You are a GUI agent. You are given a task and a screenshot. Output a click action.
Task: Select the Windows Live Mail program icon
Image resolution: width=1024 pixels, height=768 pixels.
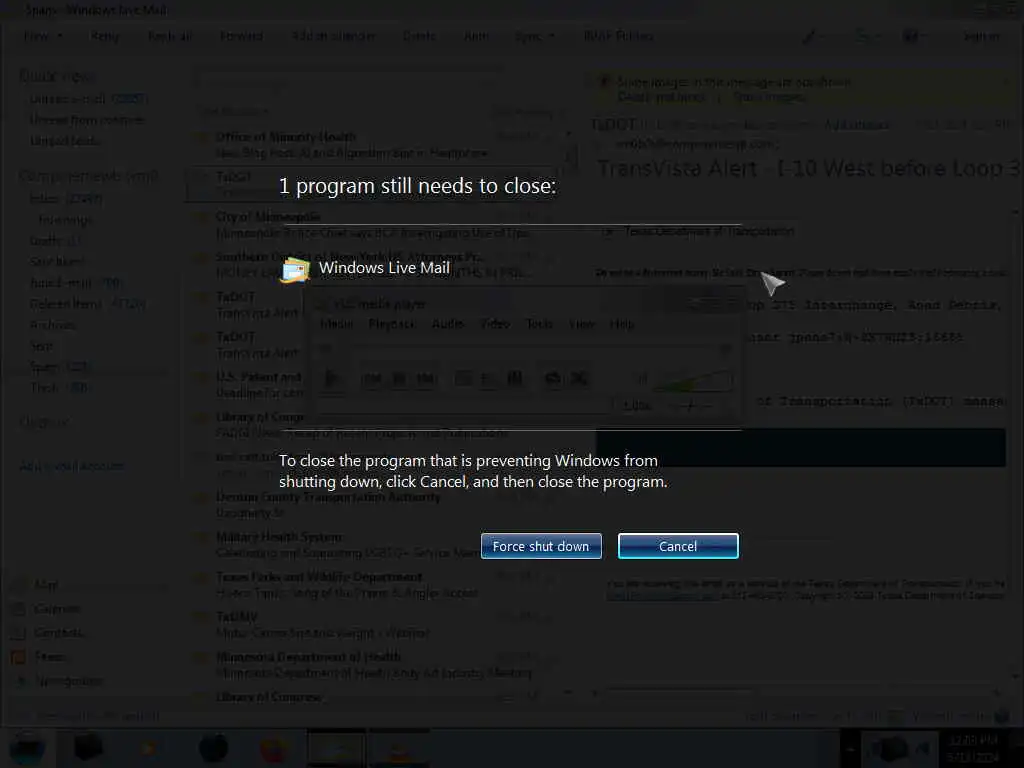coord(295,270)
